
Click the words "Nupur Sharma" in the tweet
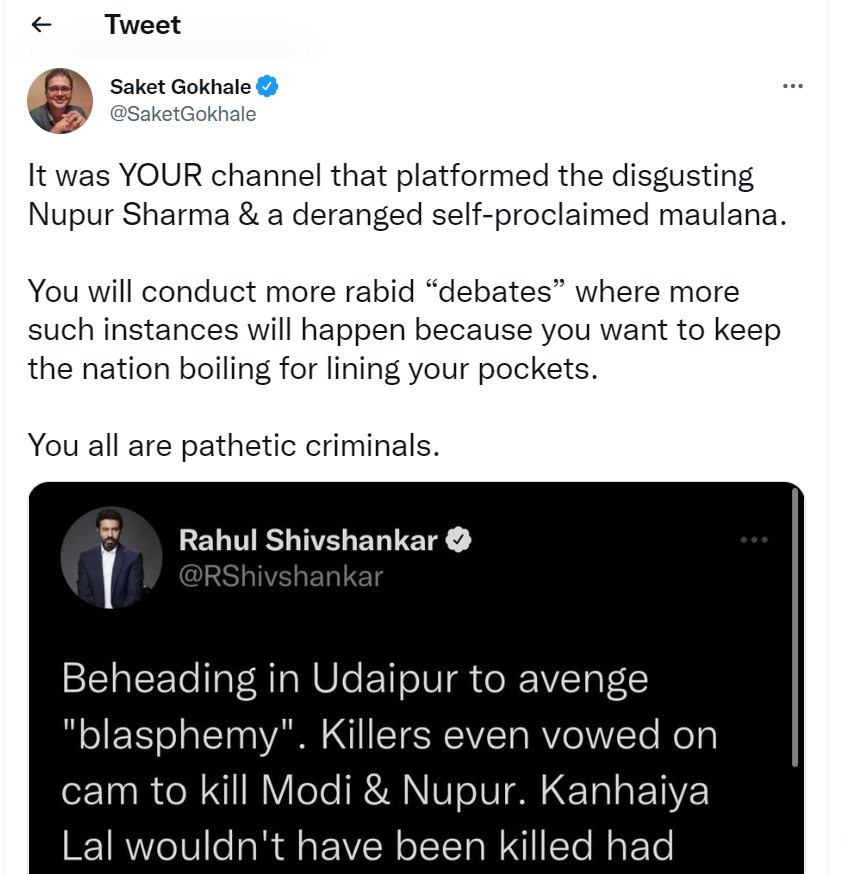pos(125,214)
